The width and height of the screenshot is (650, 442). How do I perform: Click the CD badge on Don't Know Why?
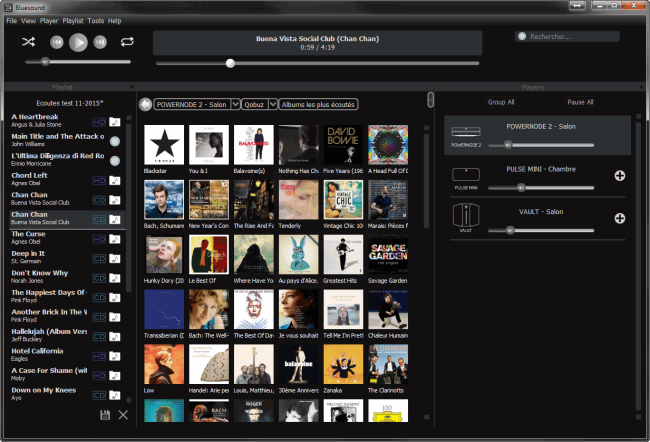99,278
